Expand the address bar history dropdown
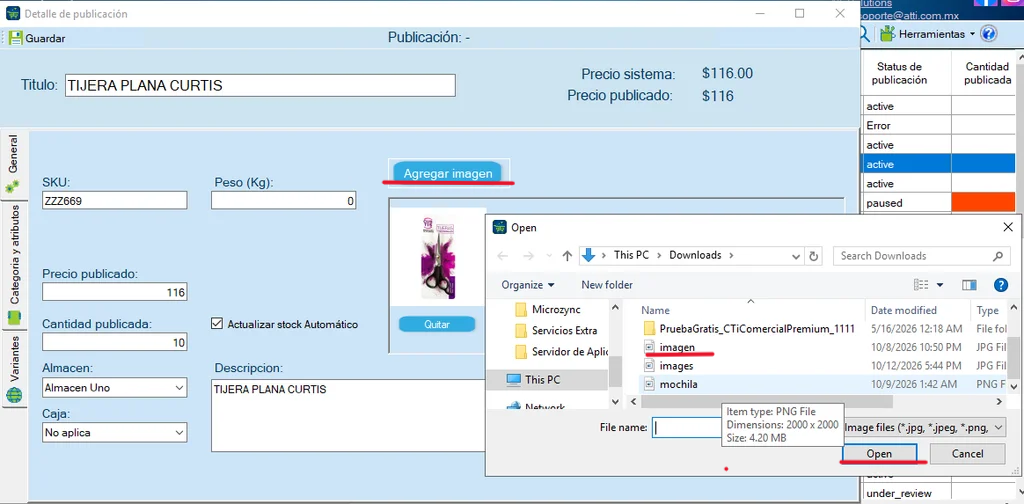Image resolution: width=1024 pixels, height=504 pixels. tap(795, 256)
